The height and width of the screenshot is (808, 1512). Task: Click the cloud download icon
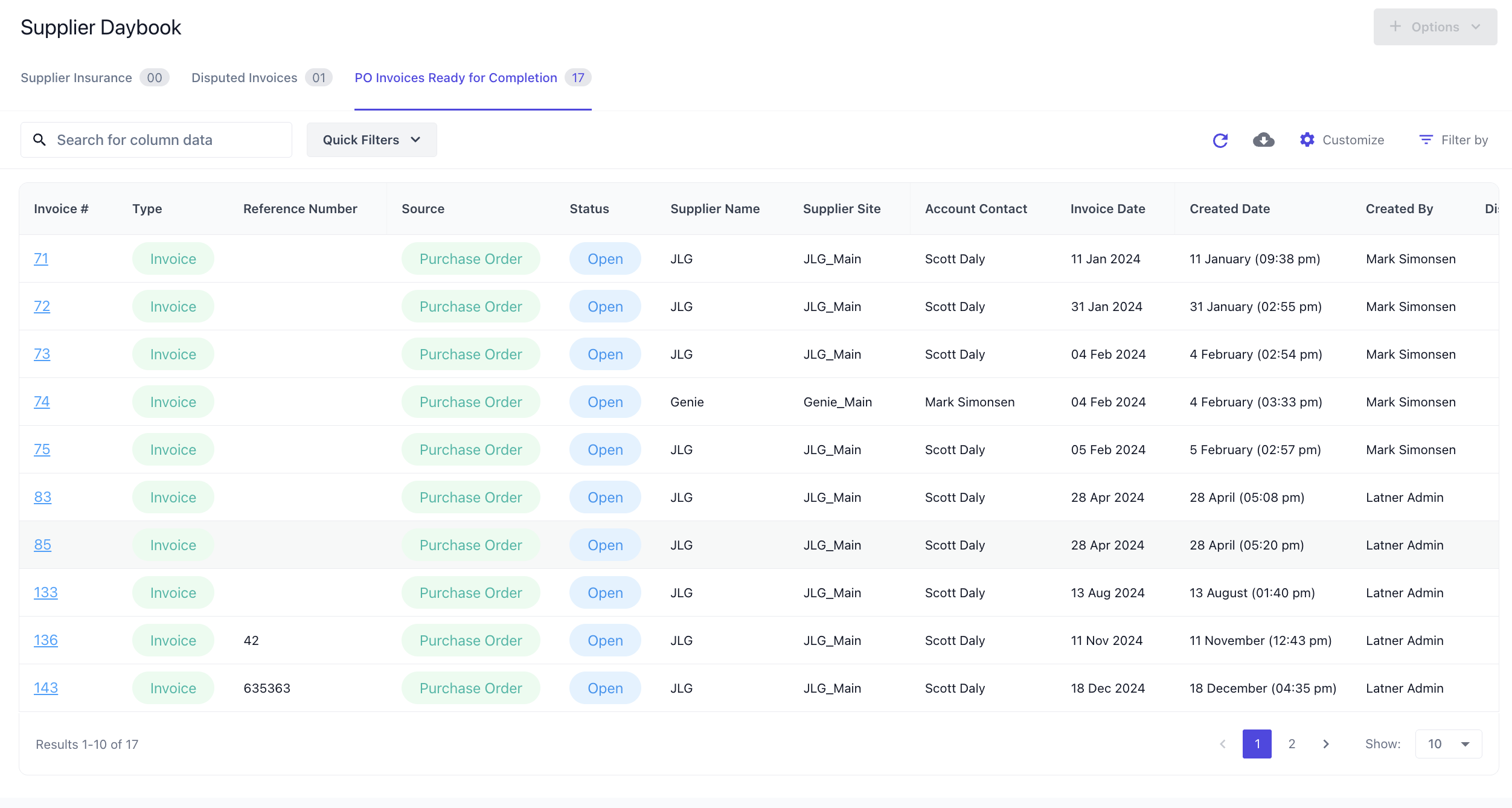click(x=1263, y=140)
